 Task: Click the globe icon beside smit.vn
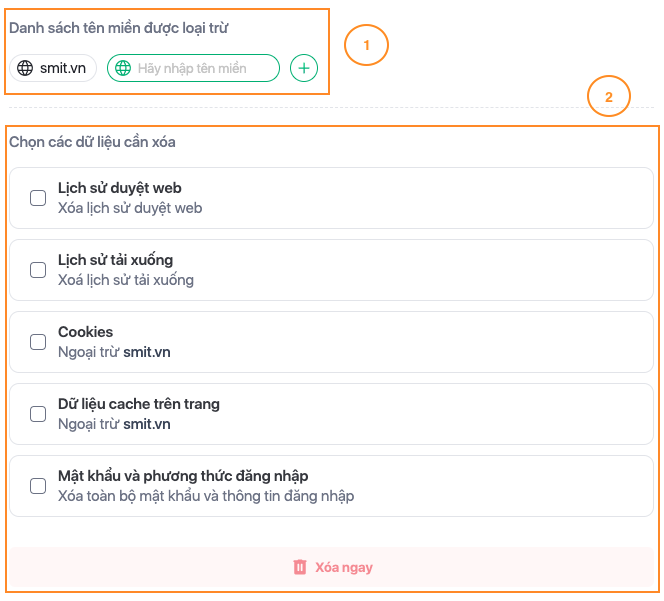(x=26, y=68)
